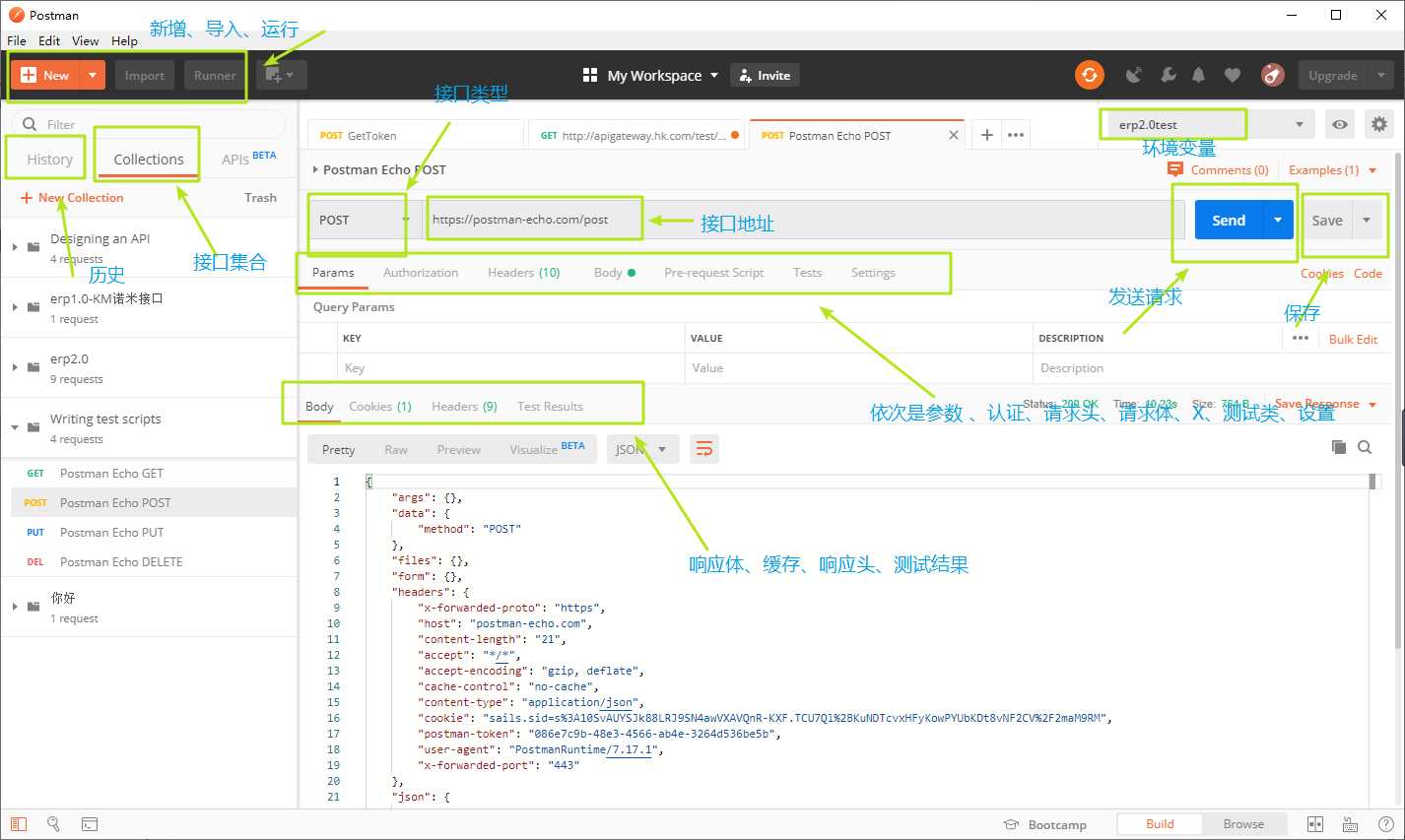1405x840 pixels.
Task: Open the Upgrade dropdown arrow
Action: (1381, 75)
